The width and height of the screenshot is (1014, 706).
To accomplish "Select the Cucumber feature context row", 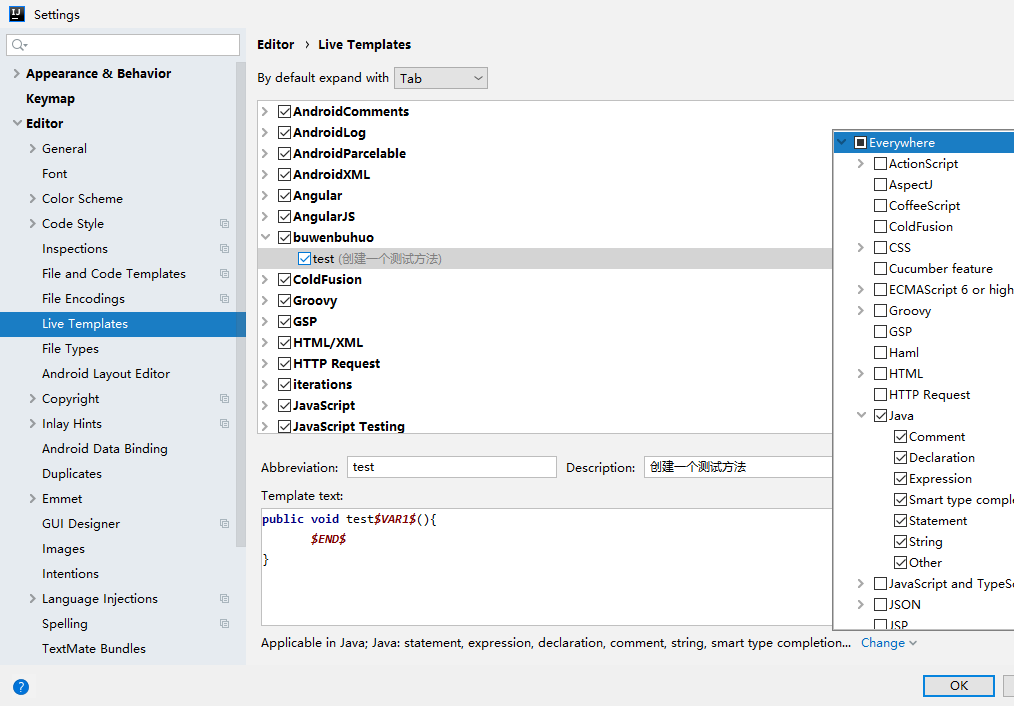I will pos(940,269).
